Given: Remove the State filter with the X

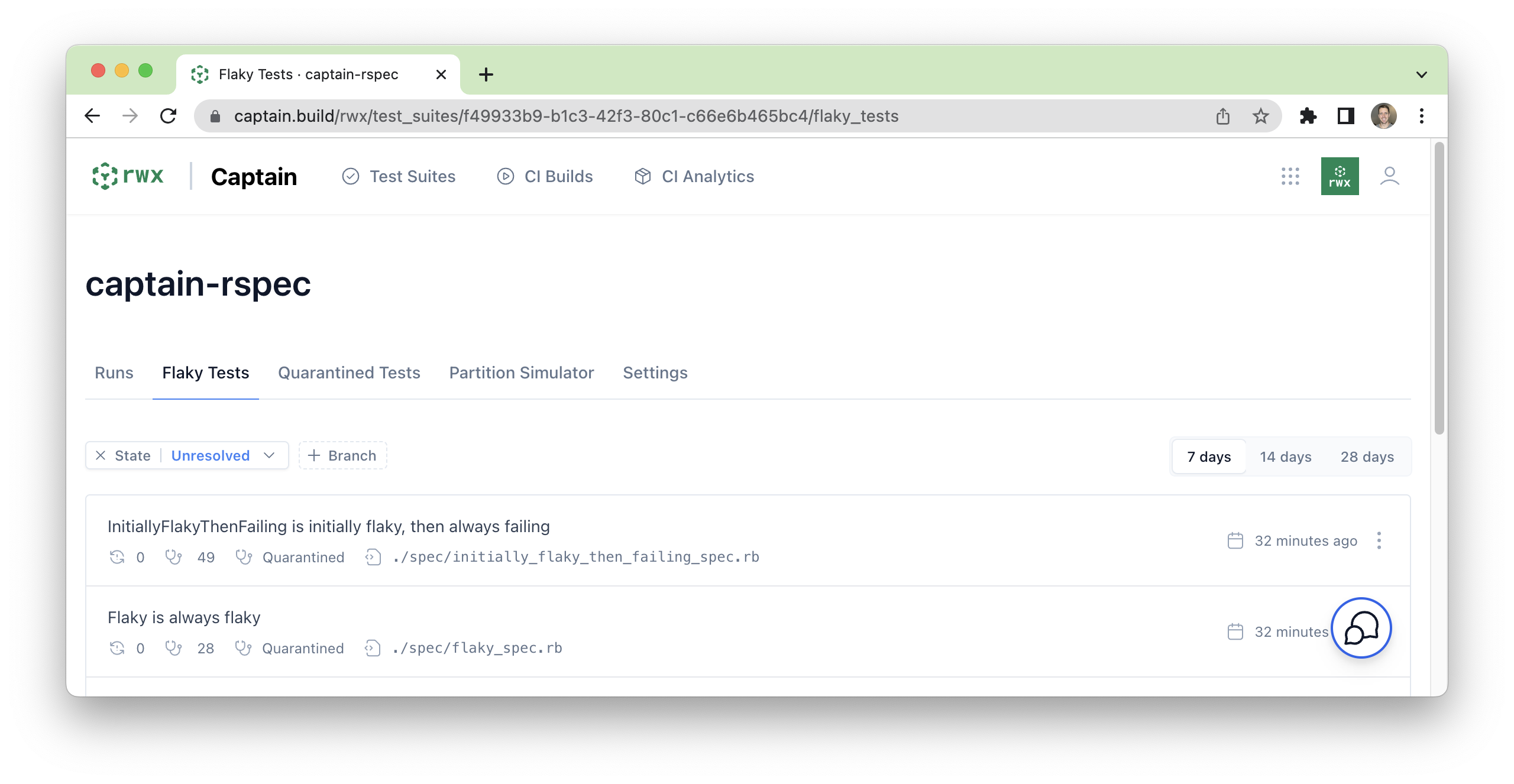Looking at the screenshot, I should 102,455.
